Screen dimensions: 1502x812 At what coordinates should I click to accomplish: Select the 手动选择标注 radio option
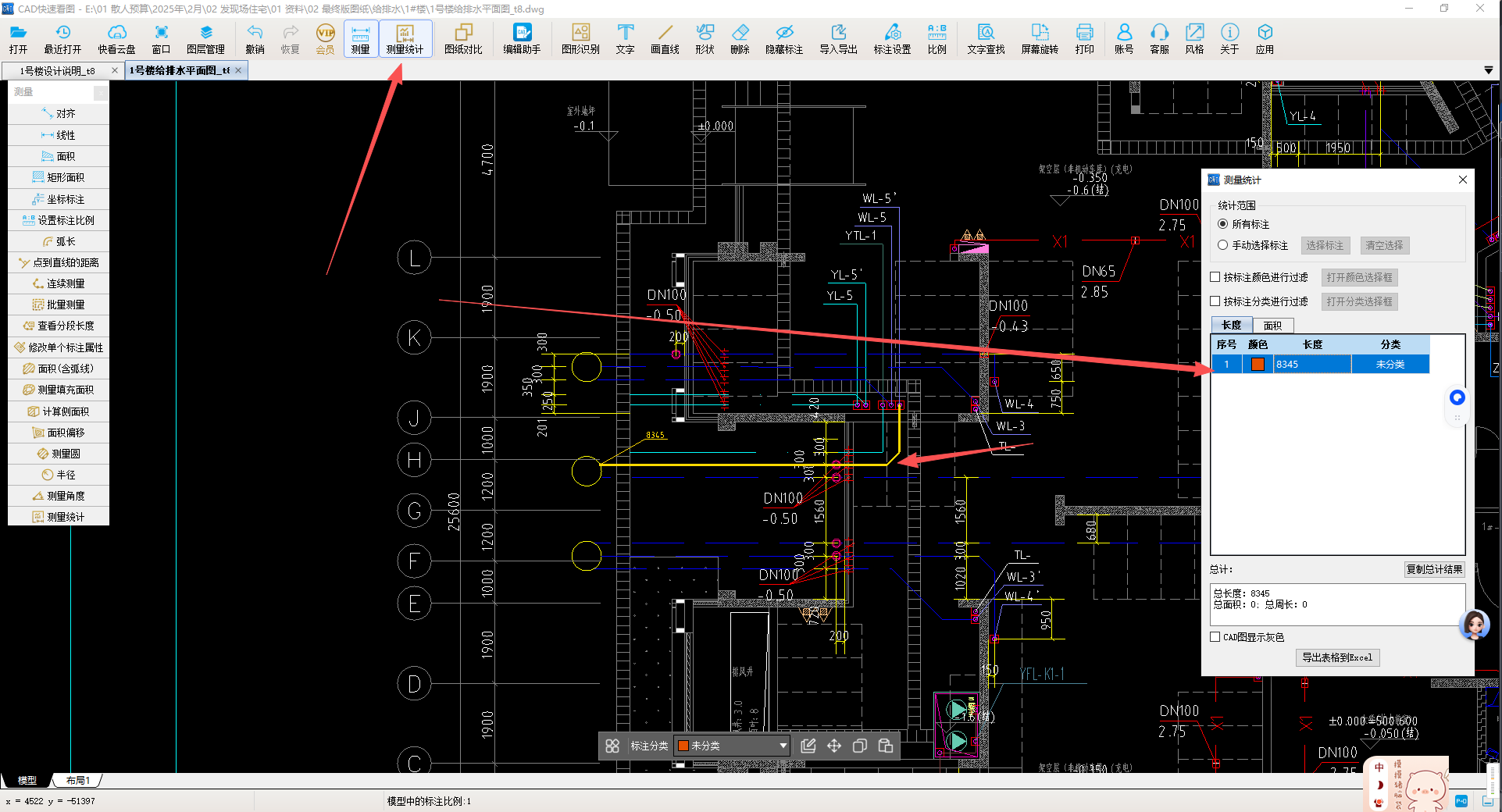tap(1223, 245)
